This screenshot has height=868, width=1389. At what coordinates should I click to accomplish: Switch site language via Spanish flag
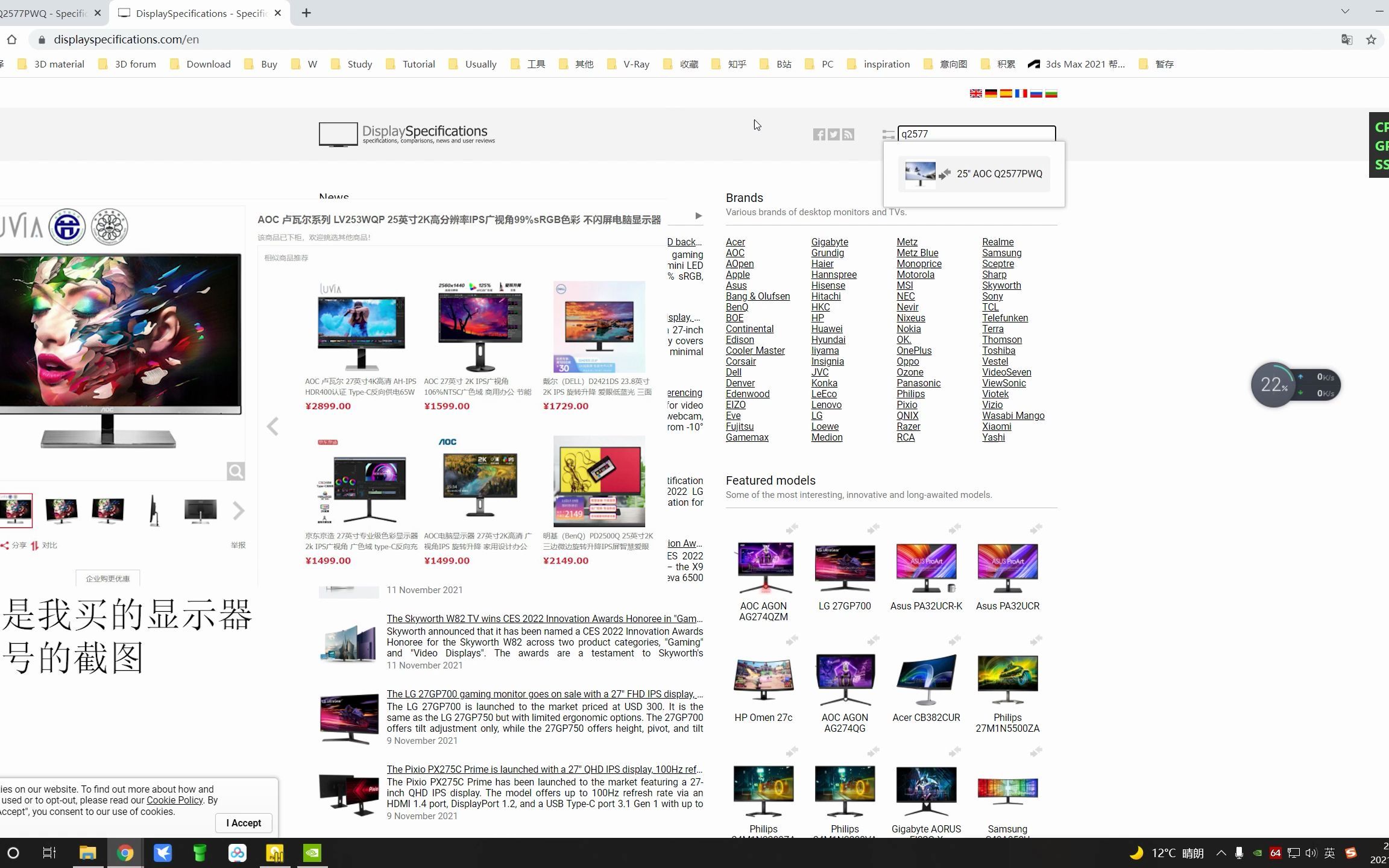click(x=1006, y=93)
